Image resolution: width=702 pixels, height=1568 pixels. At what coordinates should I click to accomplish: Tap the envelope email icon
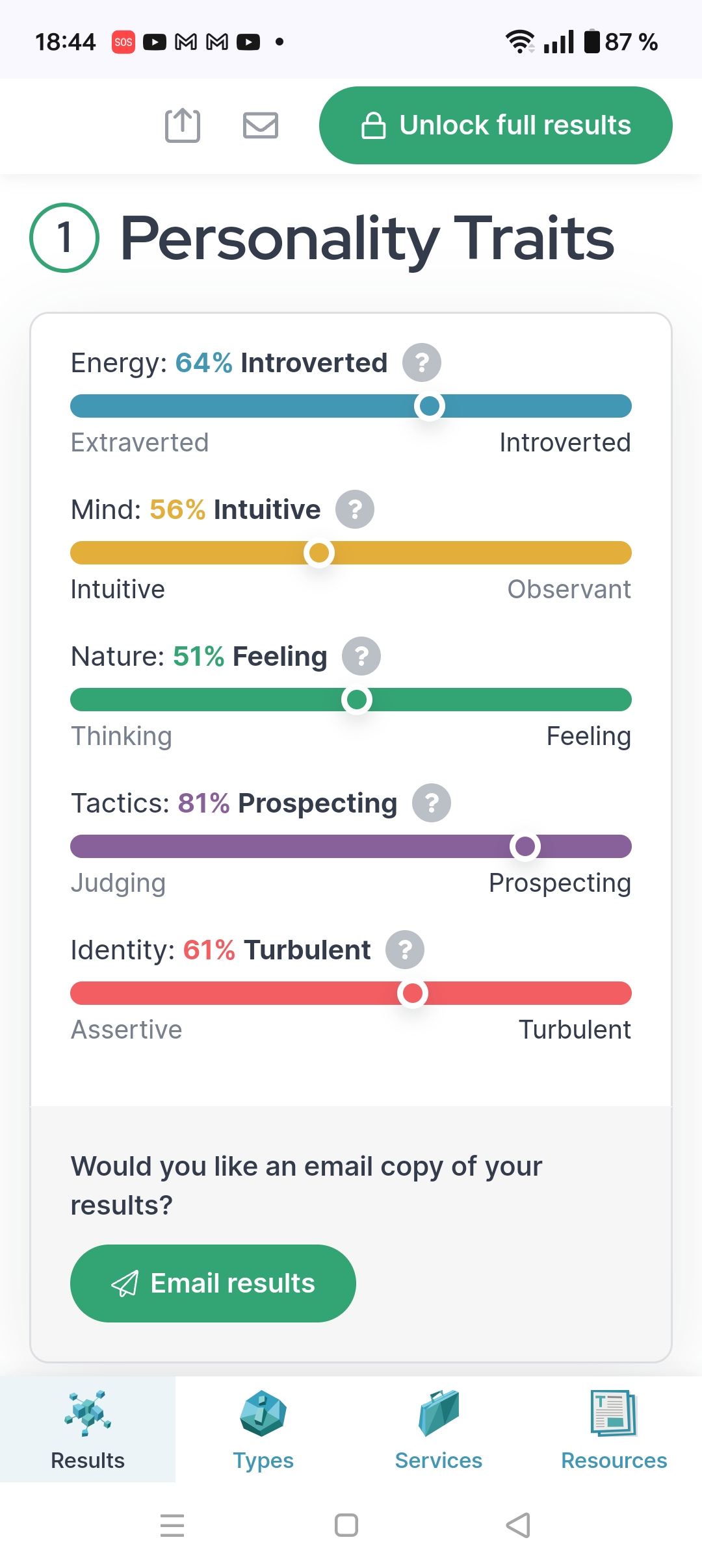click(261, 125)
